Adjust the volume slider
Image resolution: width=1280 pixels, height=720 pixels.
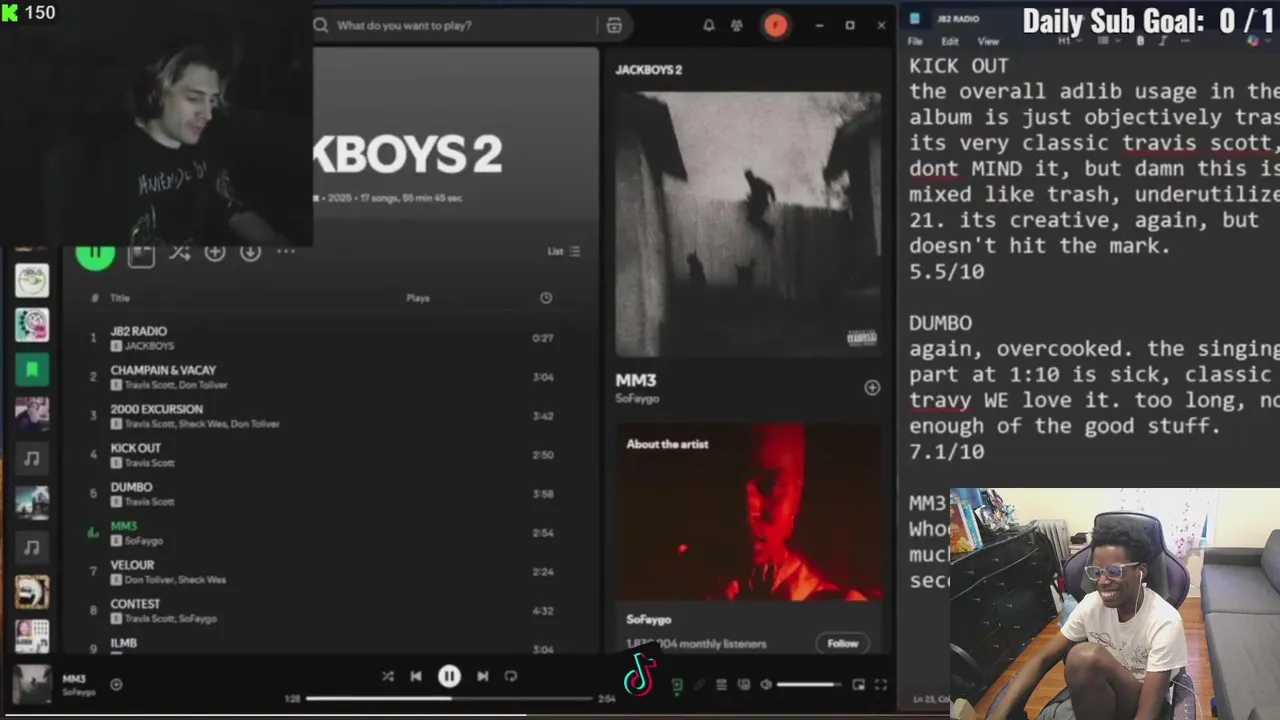click(x=809, y=685)
